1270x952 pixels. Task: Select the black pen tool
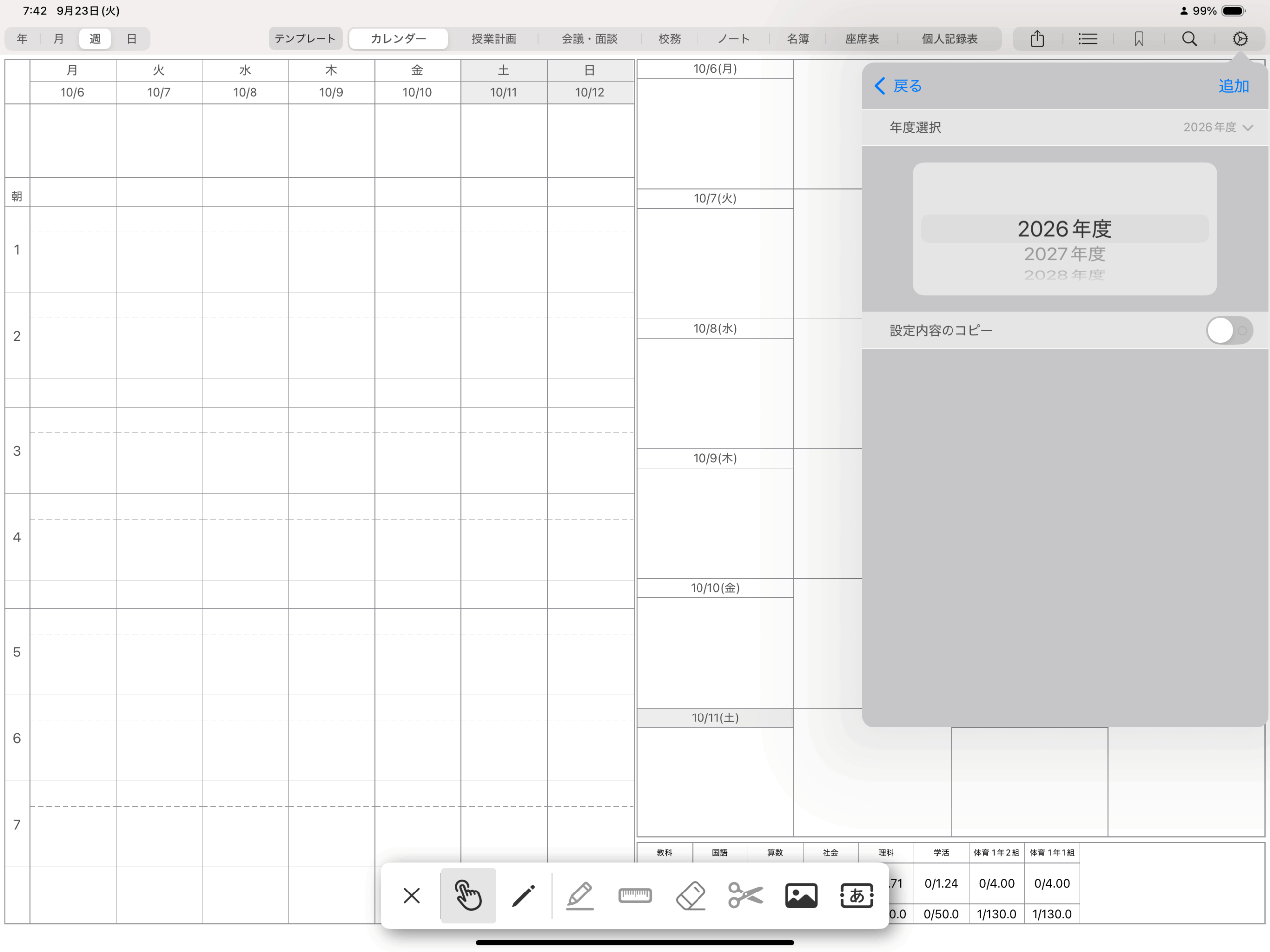523,895
